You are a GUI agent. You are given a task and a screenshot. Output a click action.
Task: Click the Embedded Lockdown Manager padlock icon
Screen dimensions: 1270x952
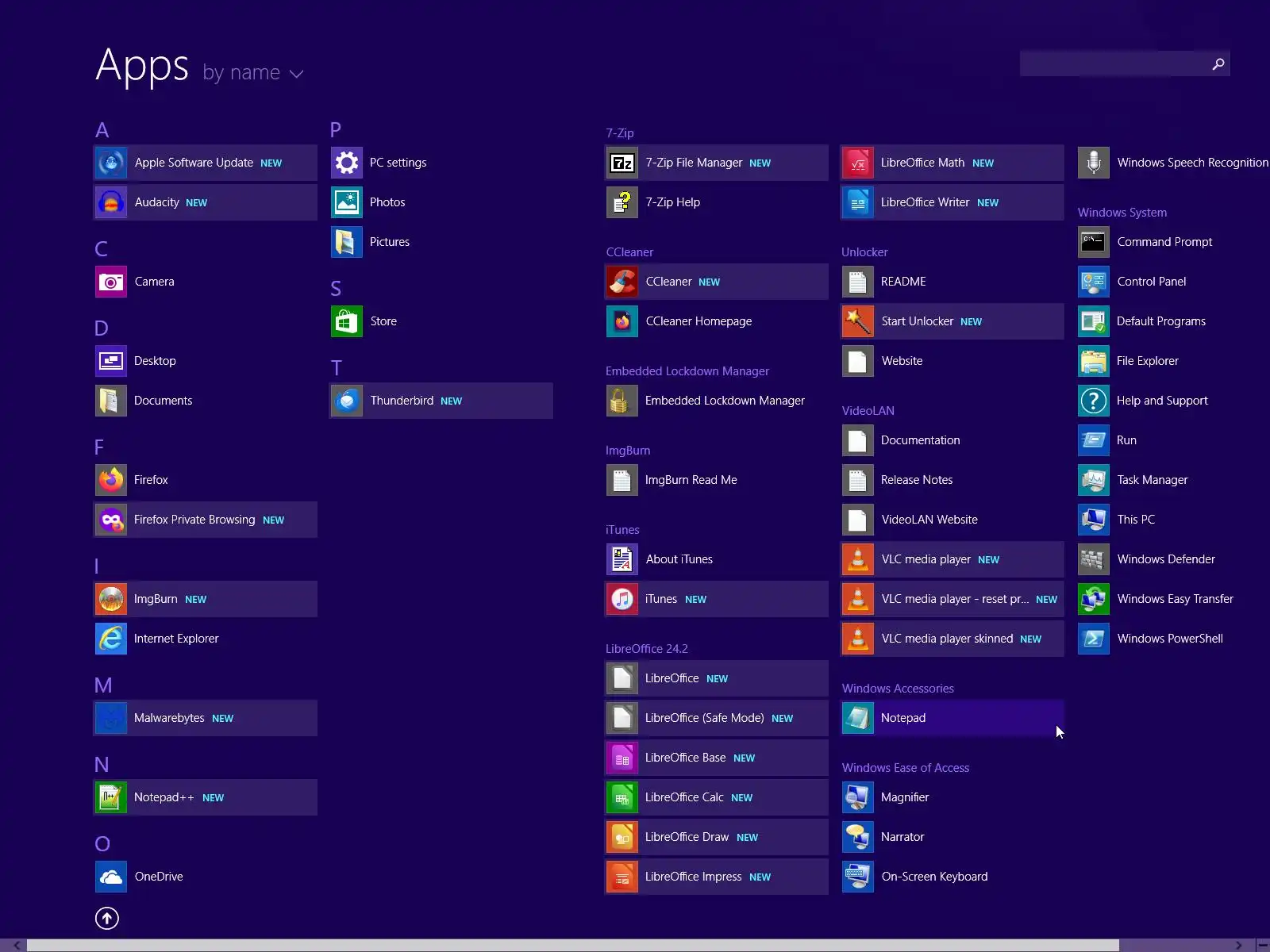[x=622, y=401]
